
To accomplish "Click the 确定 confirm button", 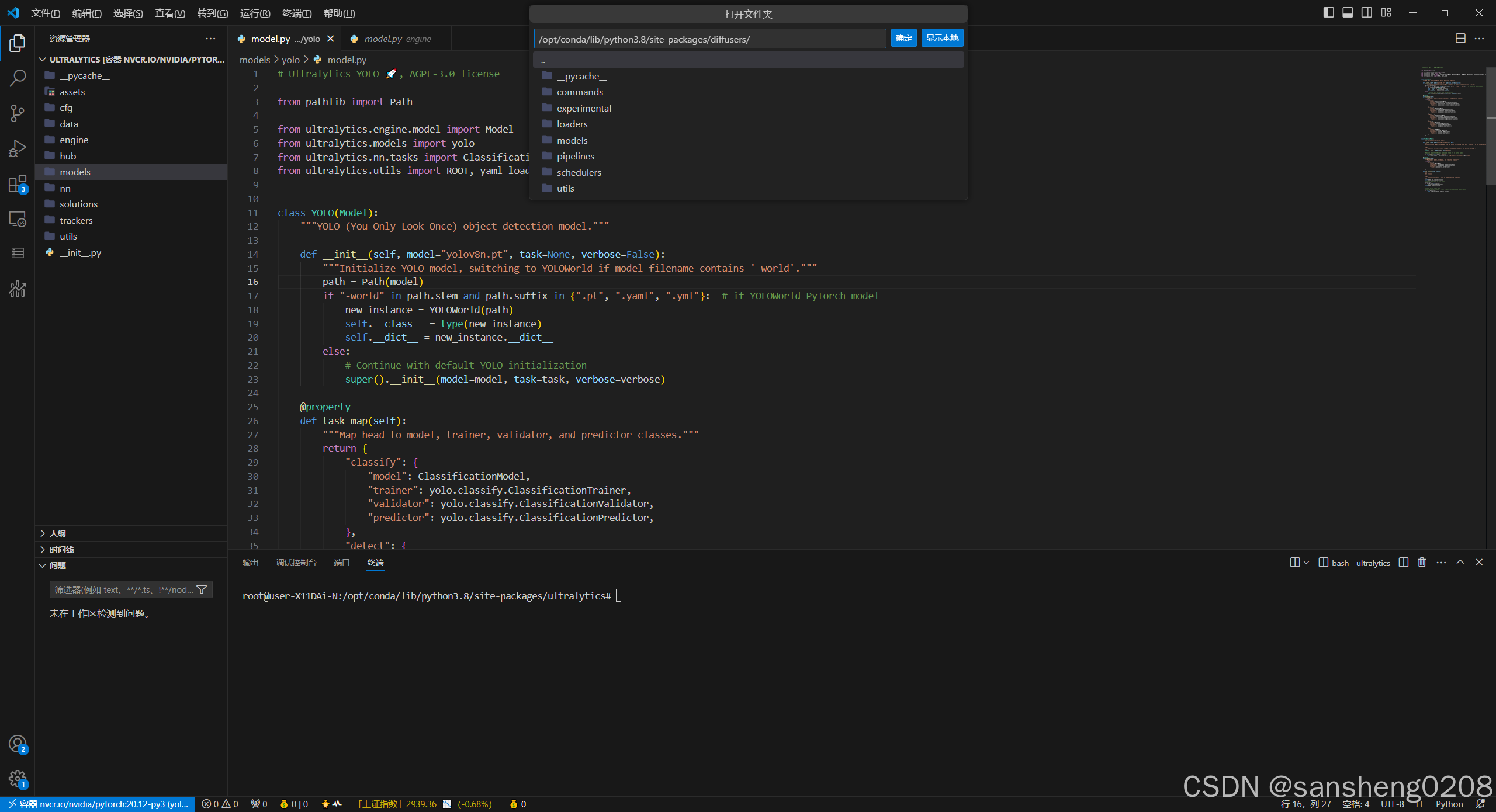I will [x=903, y=38].
